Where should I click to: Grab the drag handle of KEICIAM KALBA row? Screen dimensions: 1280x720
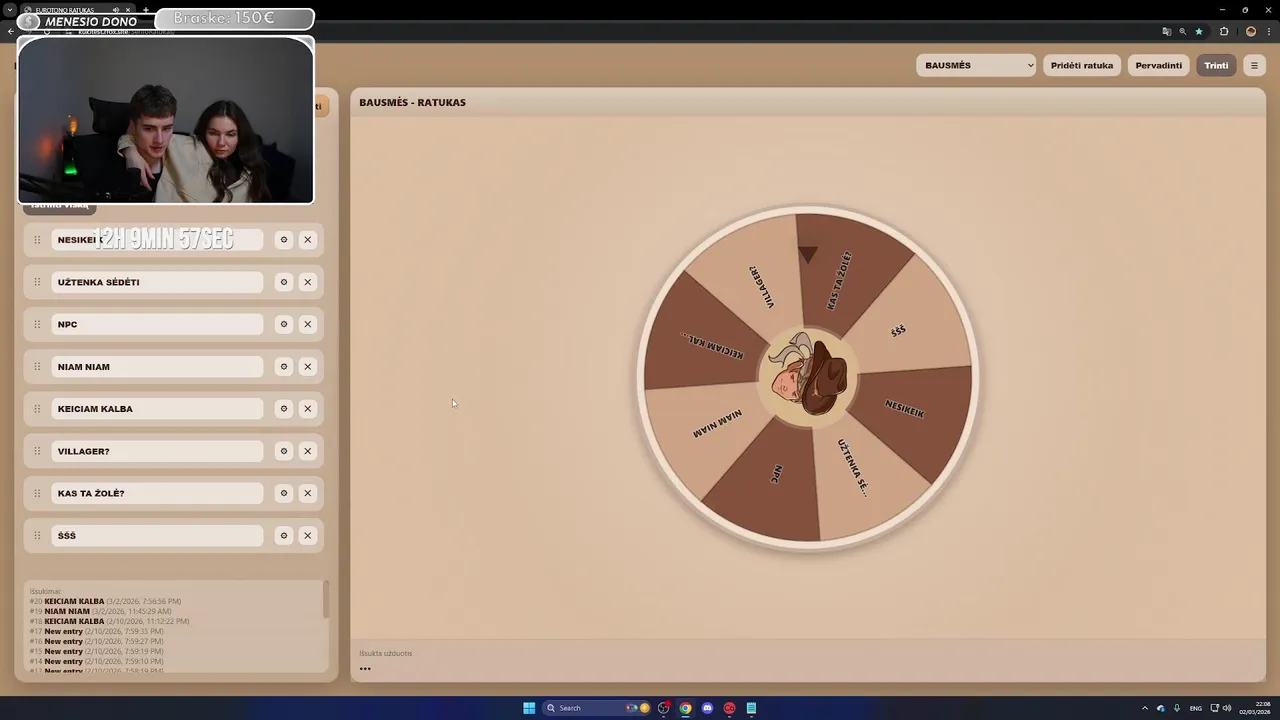(x=37, y=409)
